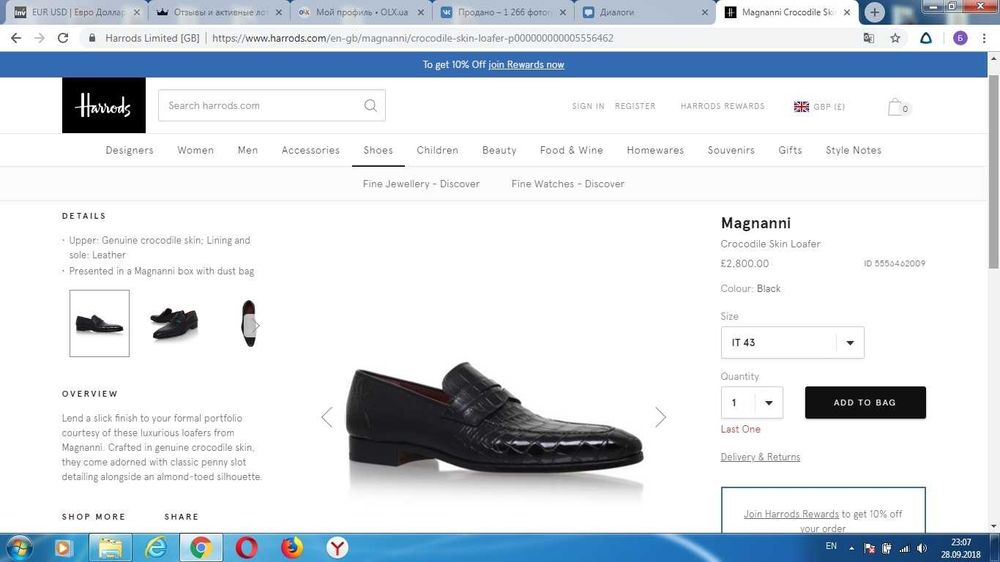Open the shopping bag icon

coord(898,107)
